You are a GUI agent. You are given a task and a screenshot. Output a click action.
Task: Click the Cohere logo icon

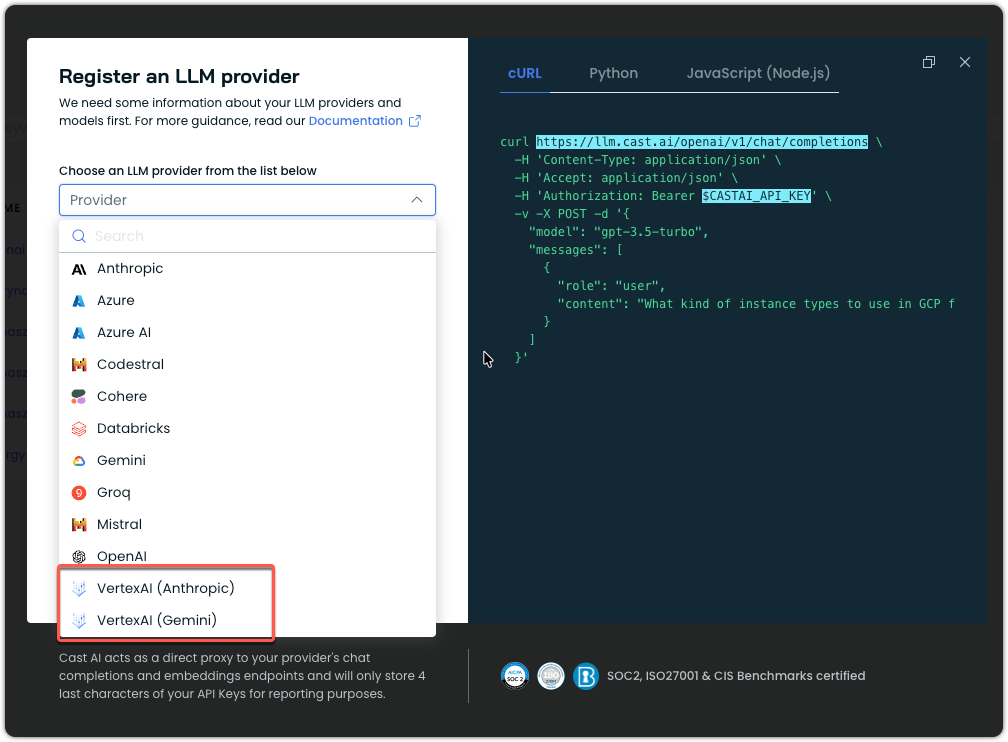point(78,397)
